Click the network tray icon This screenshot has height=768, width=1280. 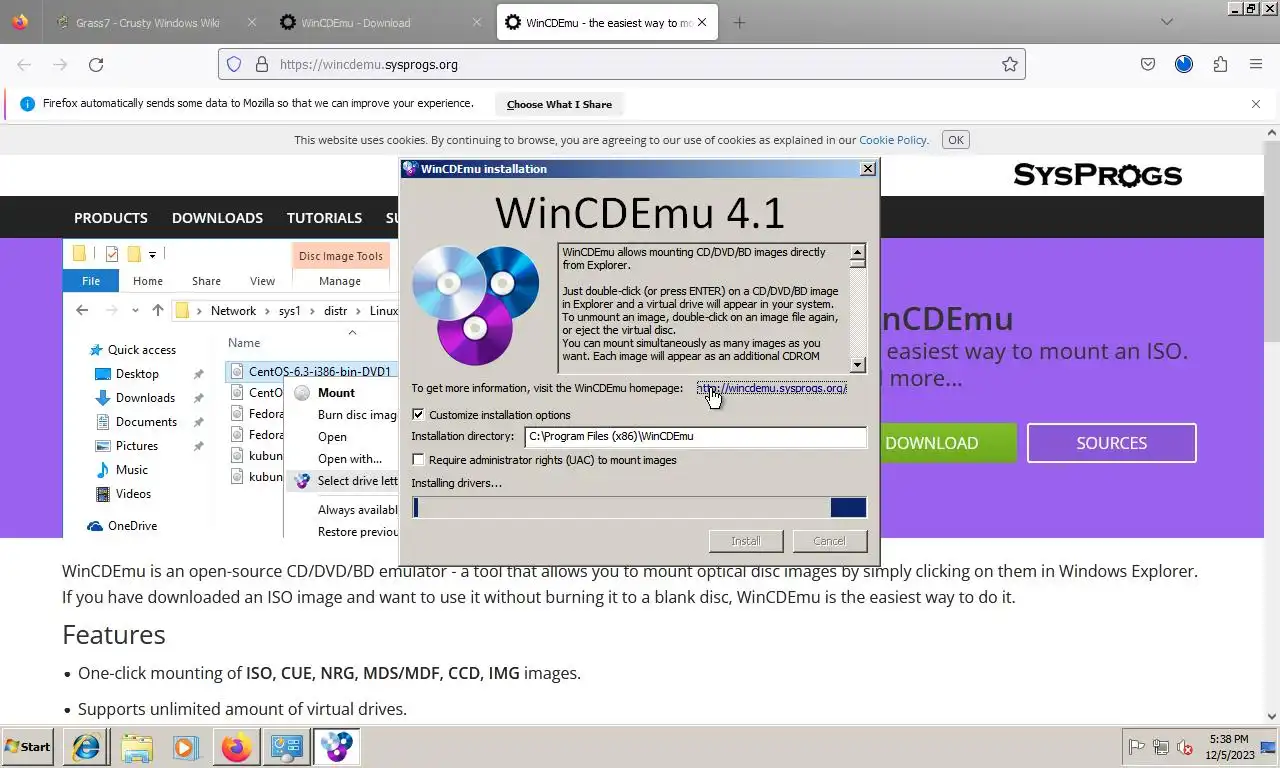click(x=1160, y=747)
